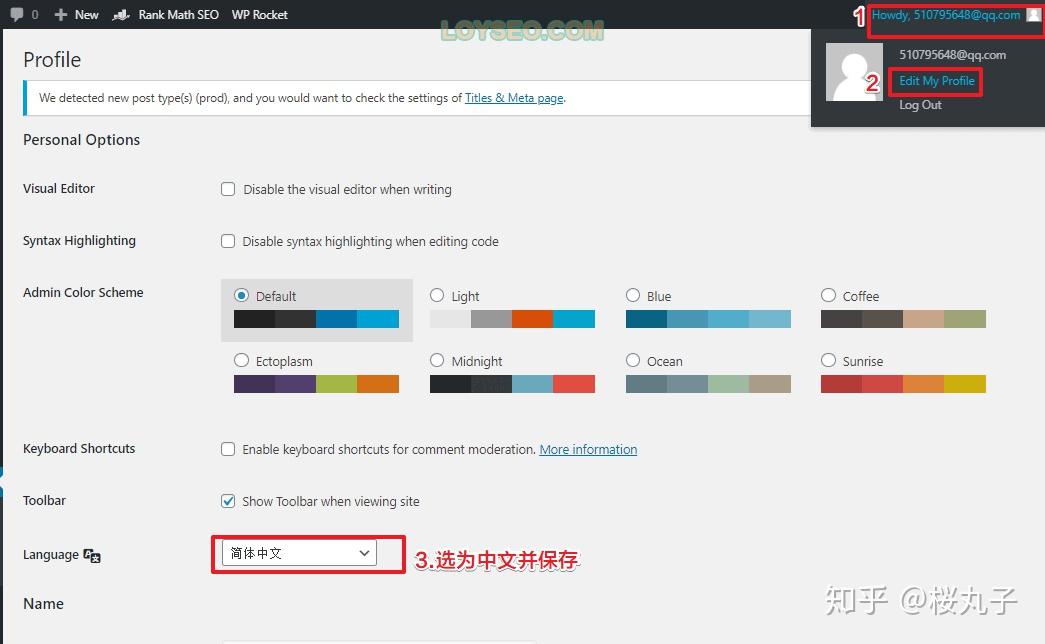Open the Rank Math SEO menu
This screenshot has width=1045, height=644.
tap(166, 15)
